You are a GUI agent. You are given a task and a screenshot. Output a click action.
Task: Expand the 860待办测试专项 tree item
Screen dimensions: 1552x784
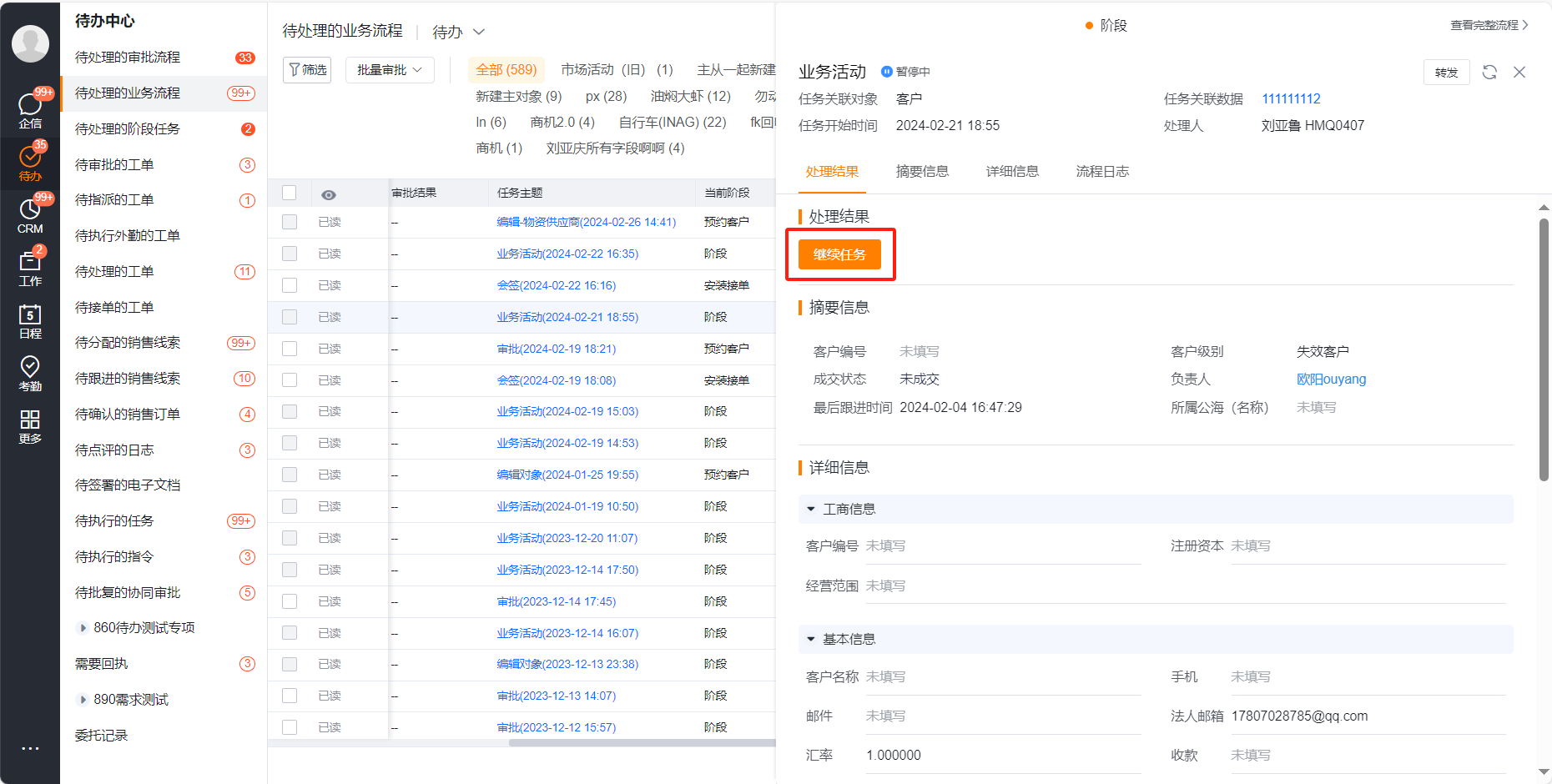point(83,628)
